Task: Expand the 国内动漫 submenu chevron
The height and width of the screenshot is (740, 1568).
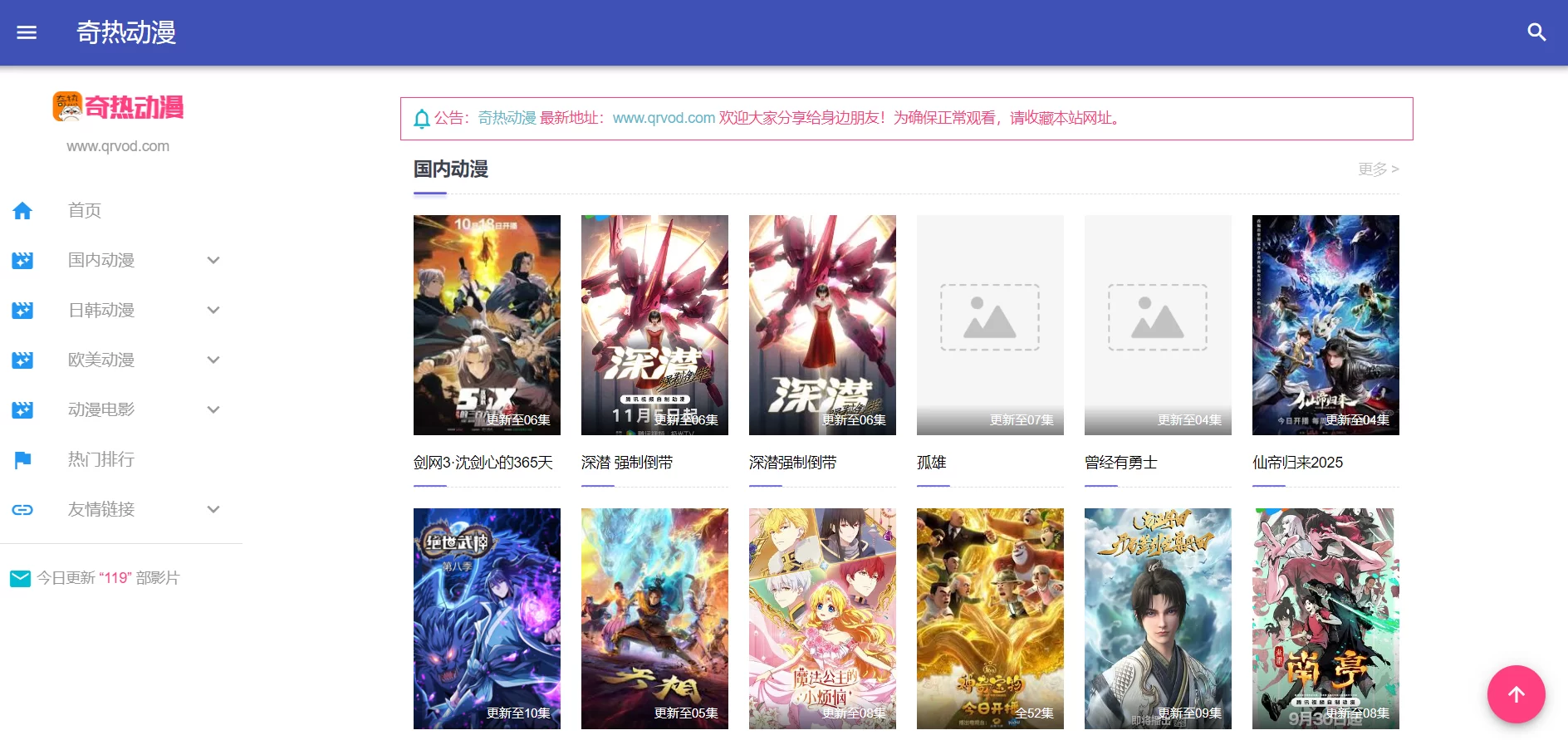Action: point(213,260)
